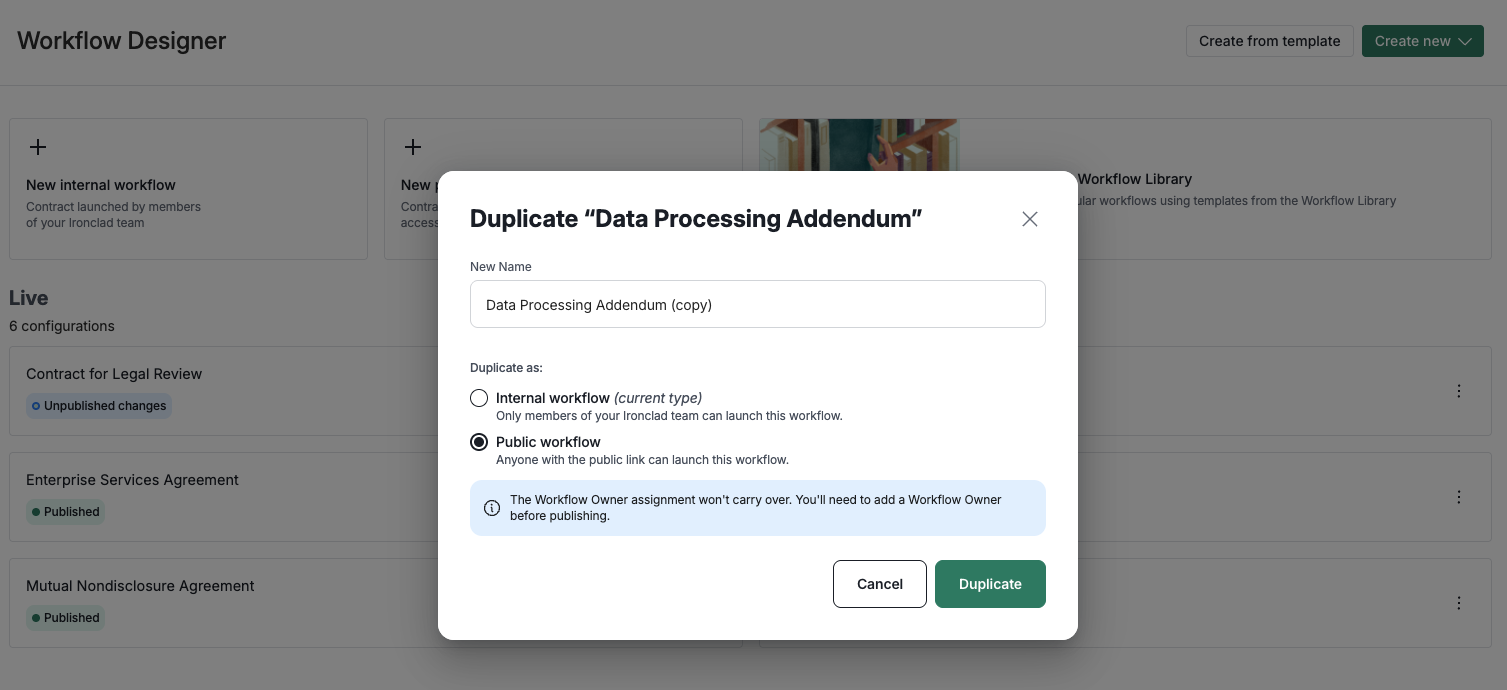Open the Enterprise Services Agreement workflow

point(132,480)
